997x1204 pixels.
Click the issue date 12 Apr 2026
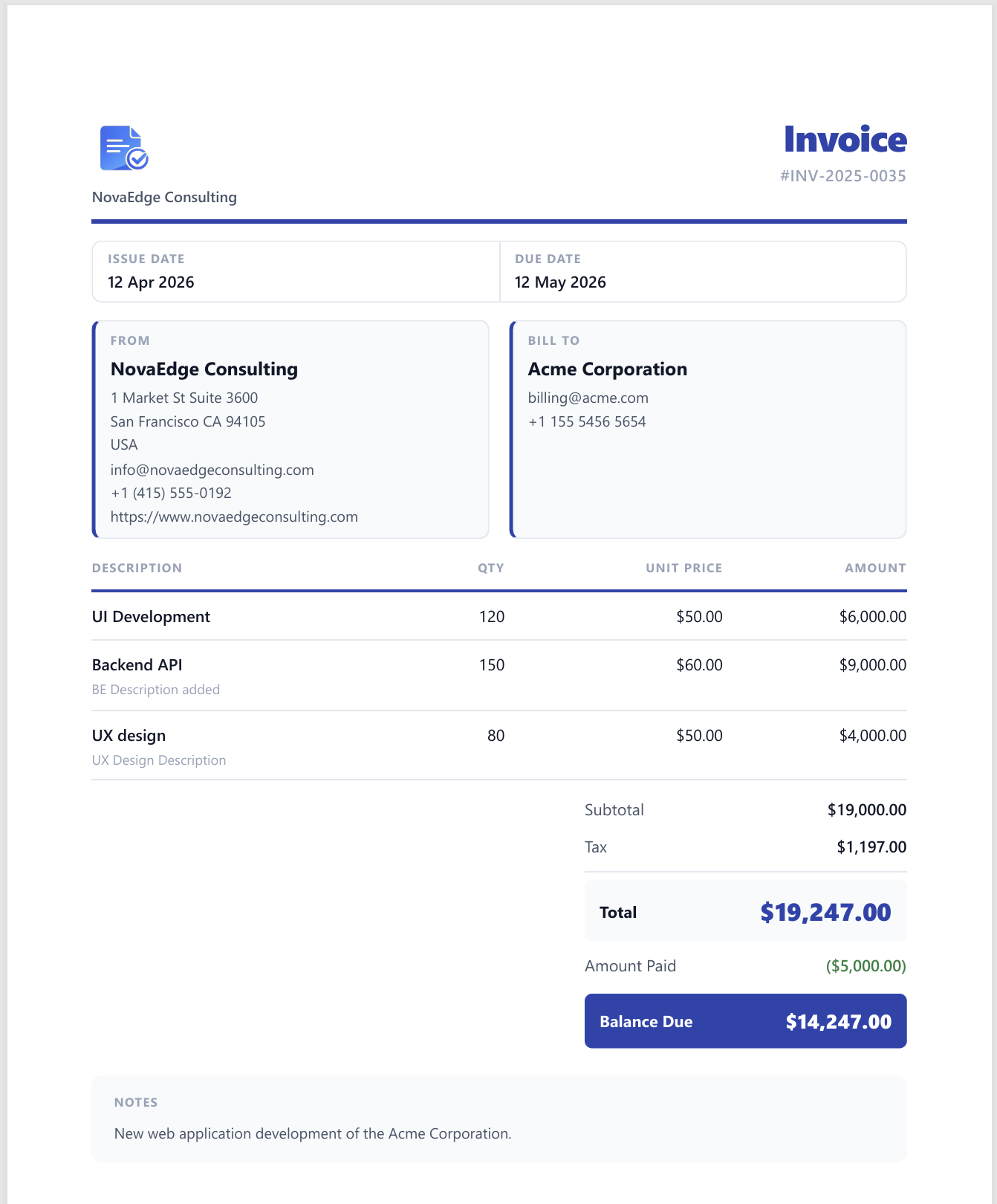[x=151, y=282]
